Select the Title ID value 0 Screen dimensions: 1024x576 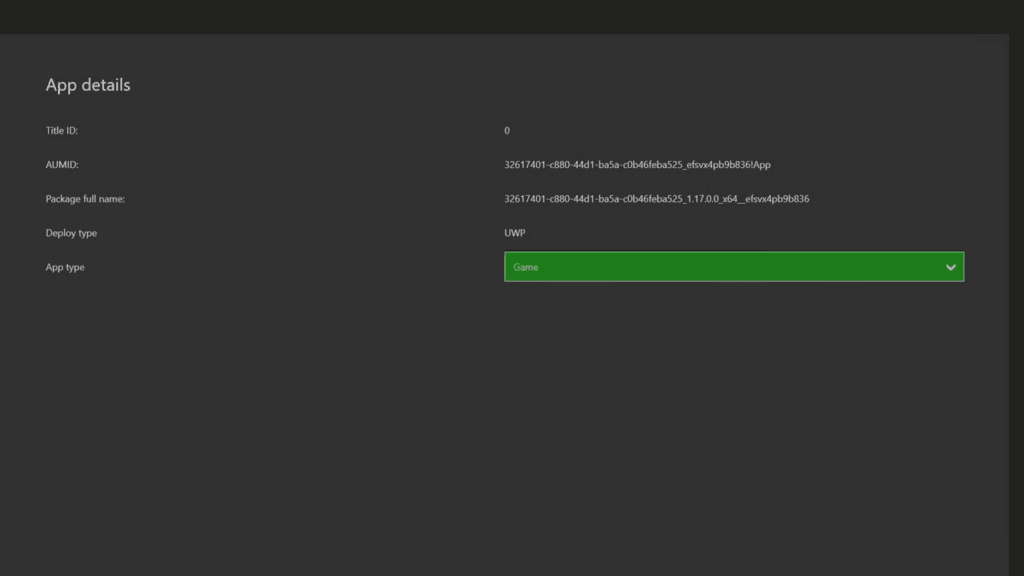tap(507, 130)
